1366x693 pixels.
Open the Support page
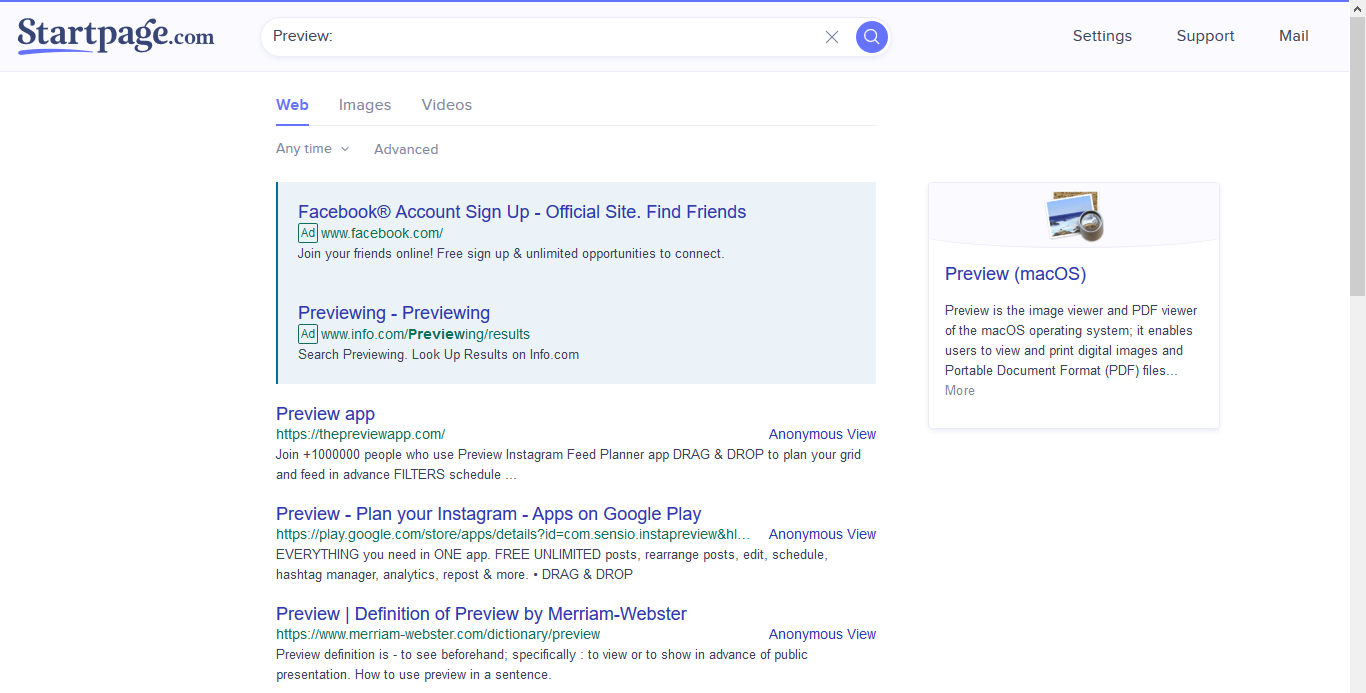tap(1205, 36)
